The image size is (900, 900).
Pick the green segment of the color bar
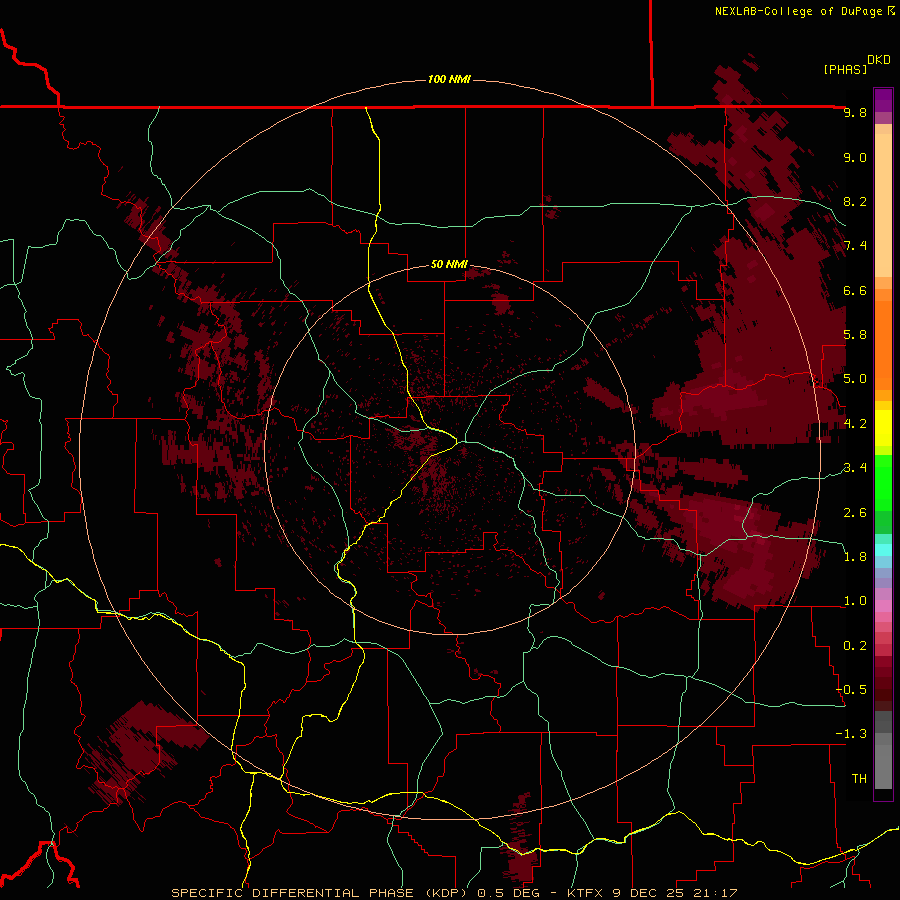click(883, 482)
